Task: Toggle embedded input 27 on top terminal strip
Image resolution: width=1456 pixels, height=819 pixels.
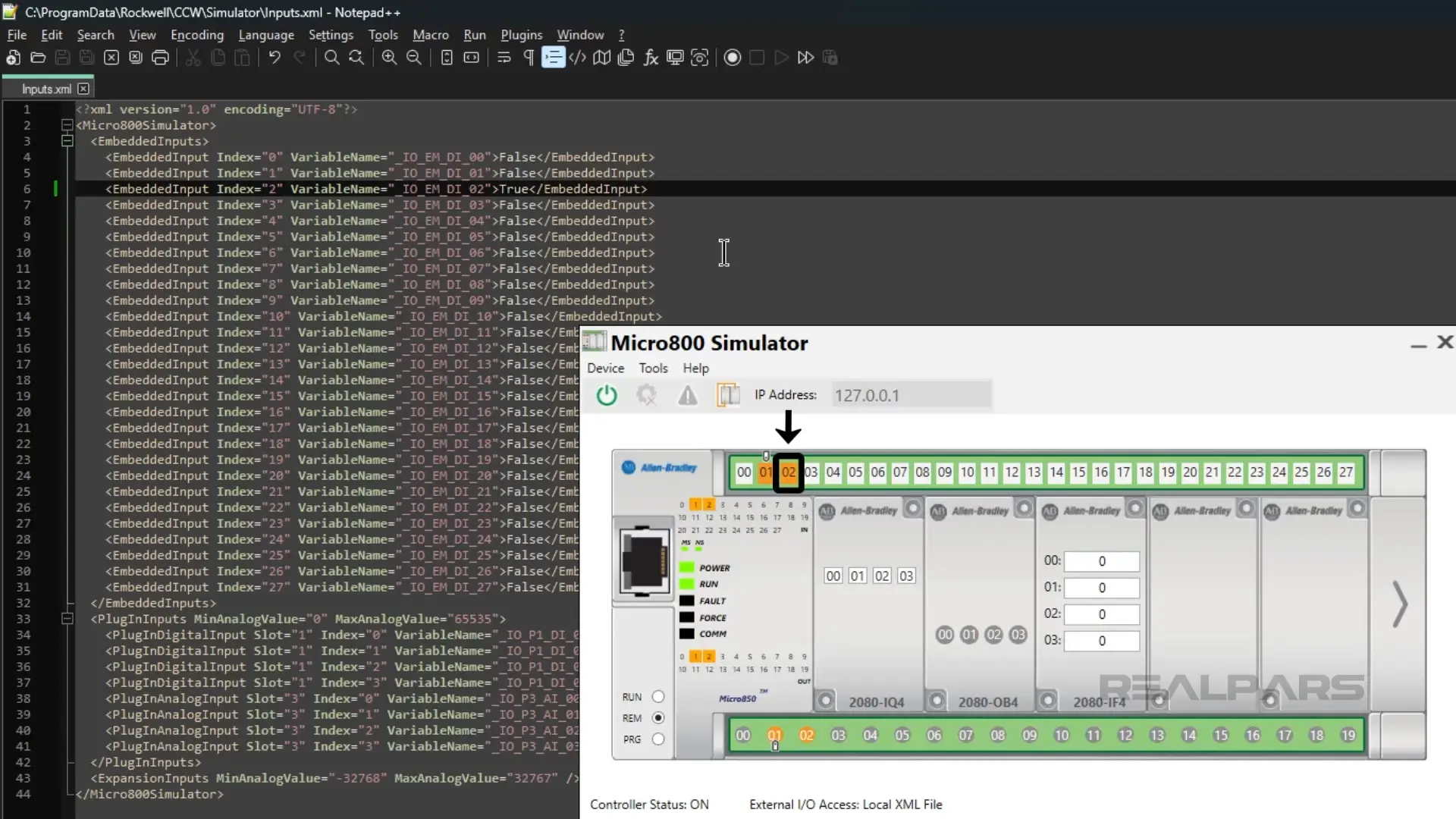Action: point(1346,472)
